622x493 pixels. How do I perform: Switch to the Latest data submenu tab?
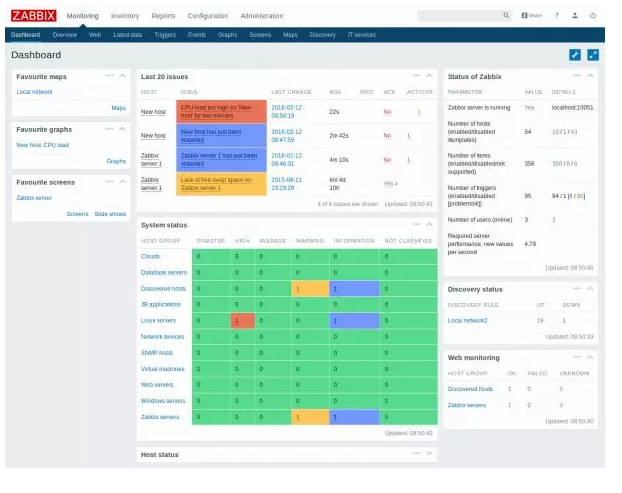[x=127, y=35]
